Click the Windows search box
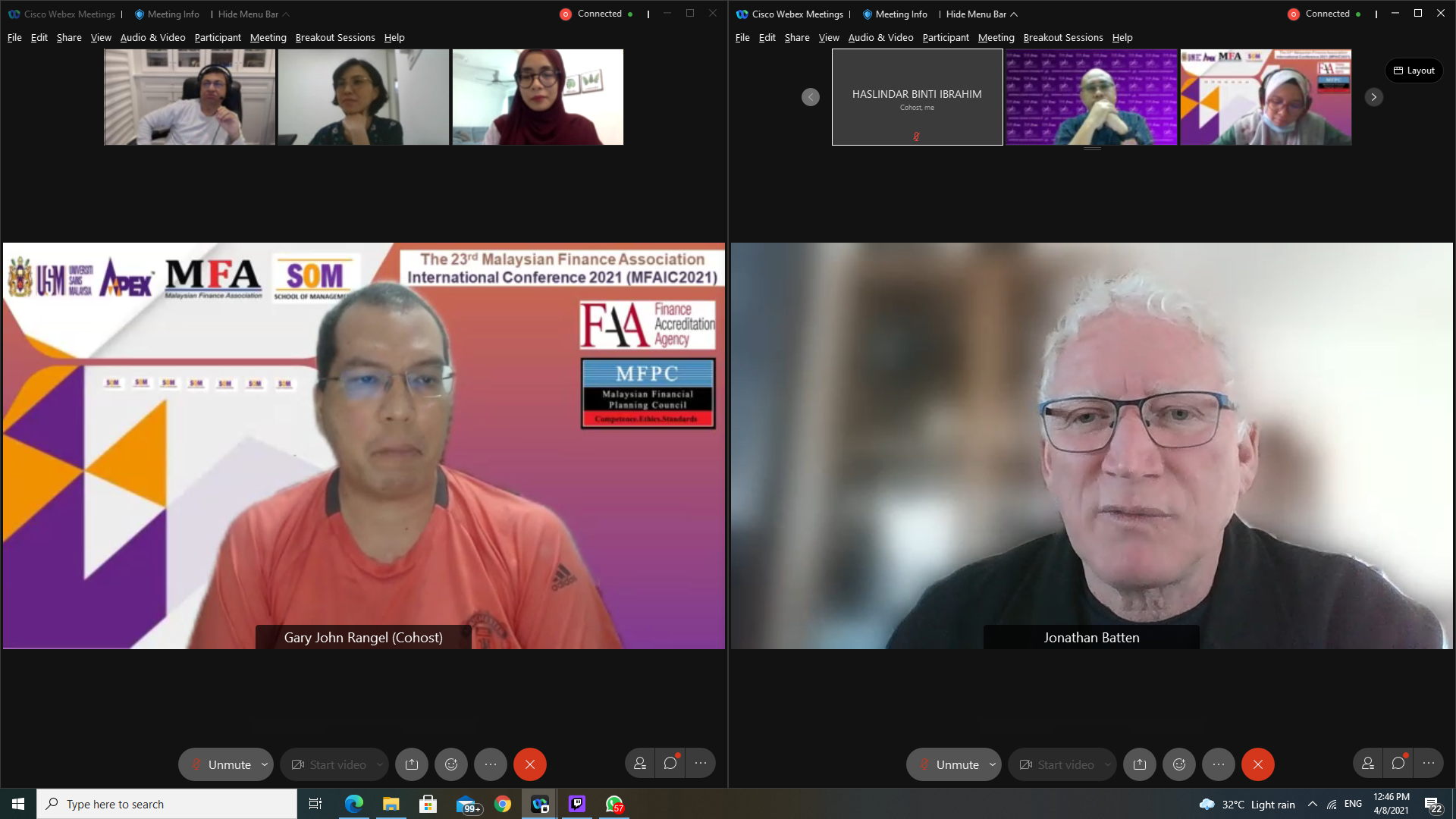The height and width of the screenshot is (819, 1456). 167,804
